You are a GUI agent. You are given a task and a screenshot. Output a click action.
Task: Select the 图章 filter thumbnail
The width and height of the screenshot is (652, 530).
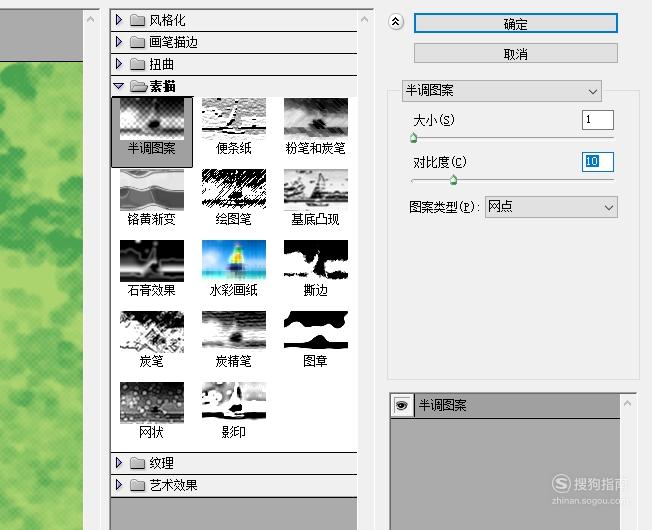click(x=316, y=332)
